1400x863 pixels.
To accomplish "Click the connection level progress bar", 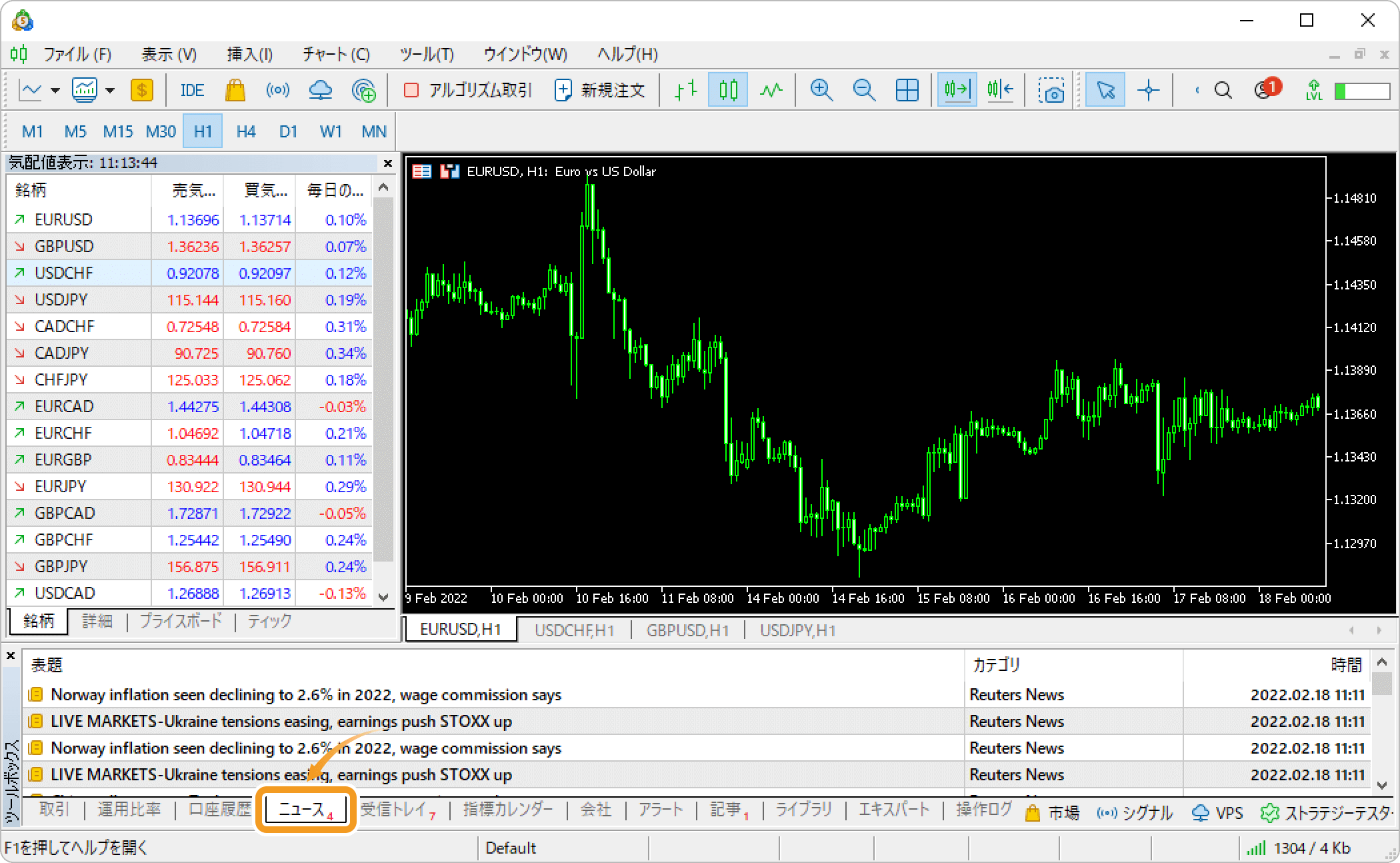I will pos(1362,91).
